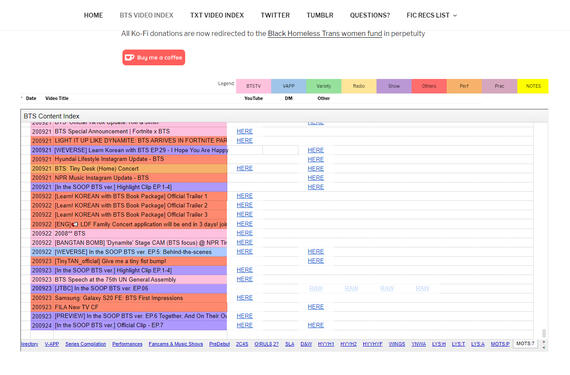This screenshot has height=375, width=570.
Task: Click the Buy me a coffee button
Action: coord(154,57)
